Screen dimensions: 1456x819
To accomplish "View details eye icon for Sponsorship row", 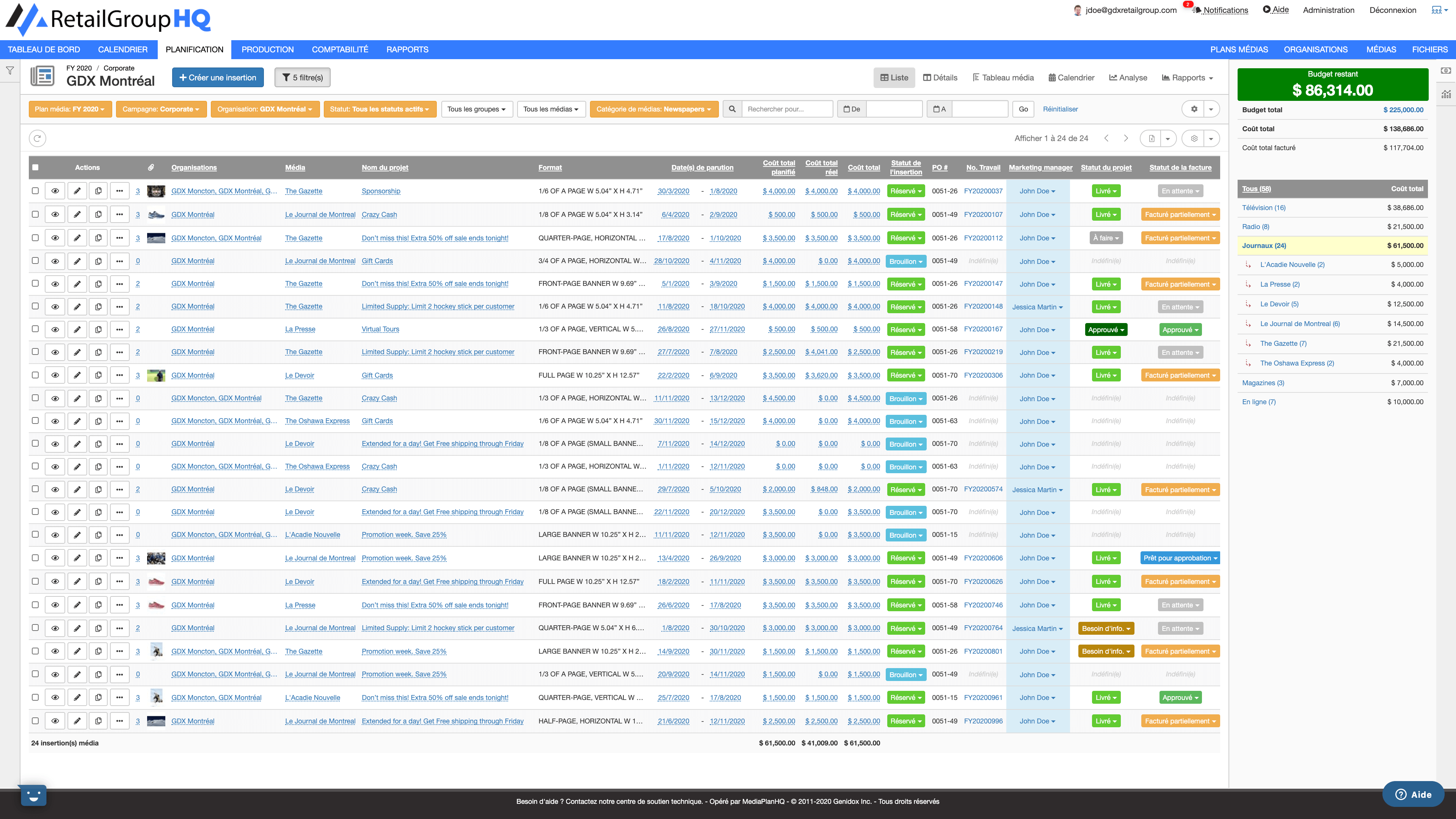I will pos(55,191).
